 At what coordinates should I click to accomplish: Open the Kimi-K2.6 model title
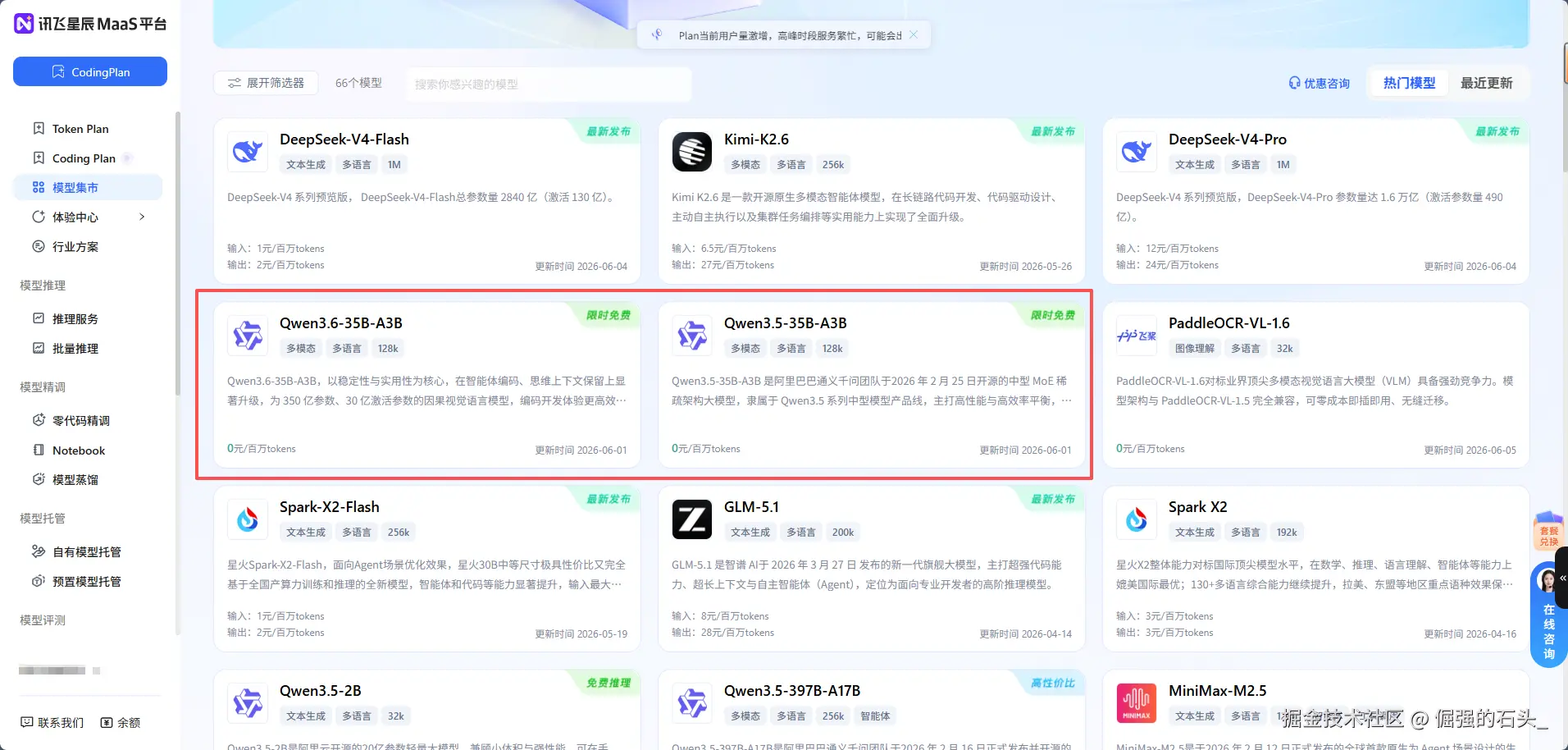pyautogui.click(x=756, y=139)
